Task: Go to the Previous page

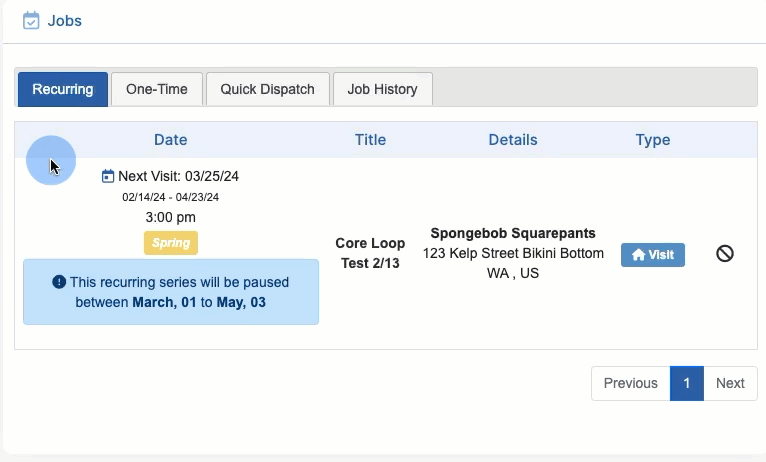Action: tap(630, 383)
